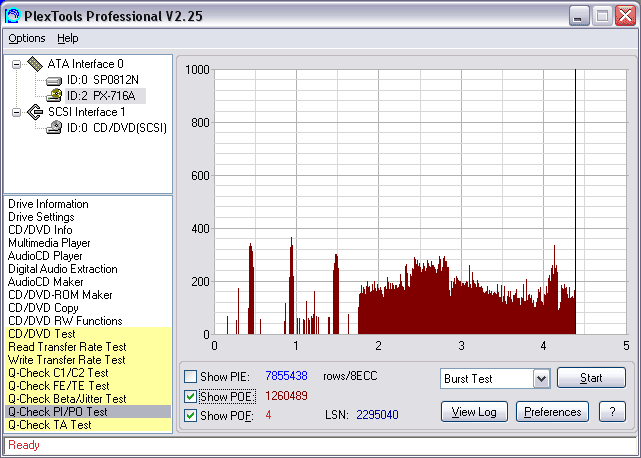Screen dimensions: 641x458
Task: Open the Preferences button
Action: (x=552, y=412)
